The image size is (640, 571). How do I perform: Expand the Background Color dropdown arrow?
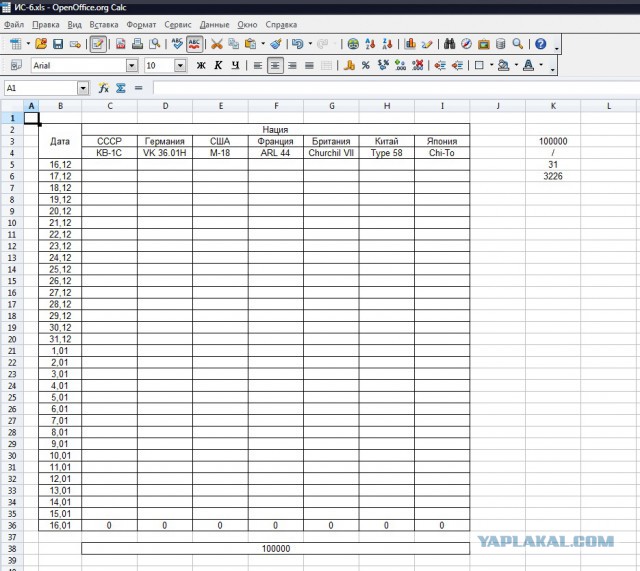(516, 65)
